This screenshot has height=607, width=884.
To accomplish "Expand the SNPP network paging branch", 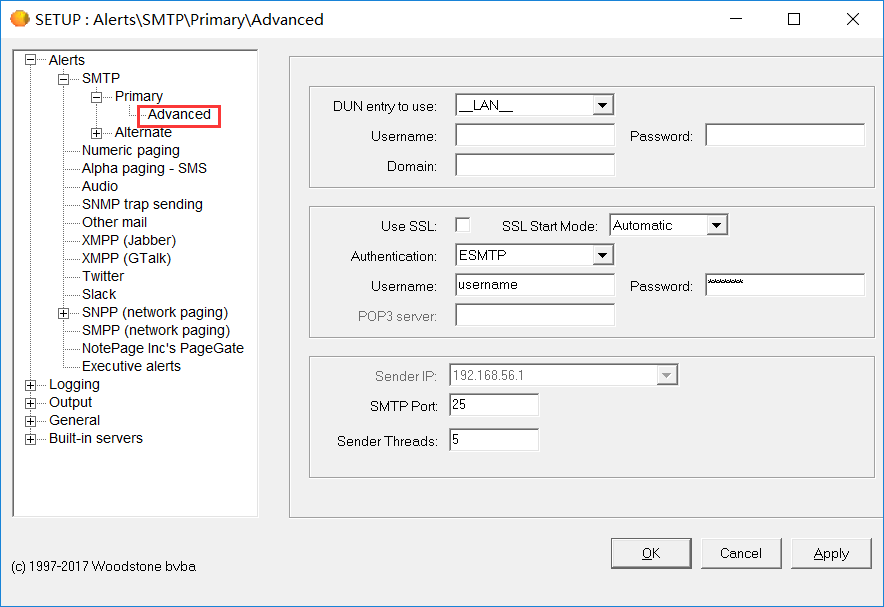I will tap(62, 312).
